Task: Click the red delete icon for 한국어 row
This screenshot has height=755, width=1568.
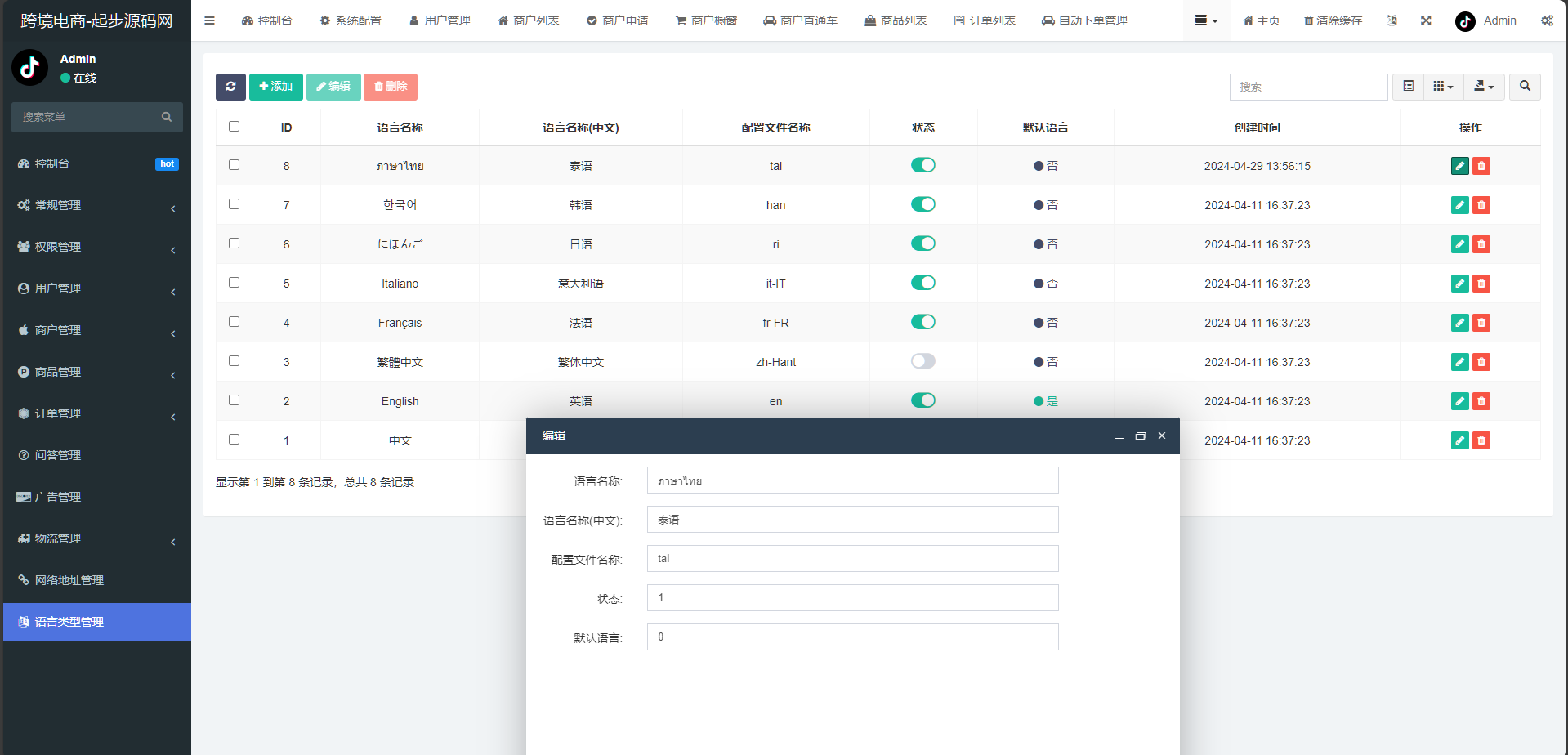Action: 1481,205
